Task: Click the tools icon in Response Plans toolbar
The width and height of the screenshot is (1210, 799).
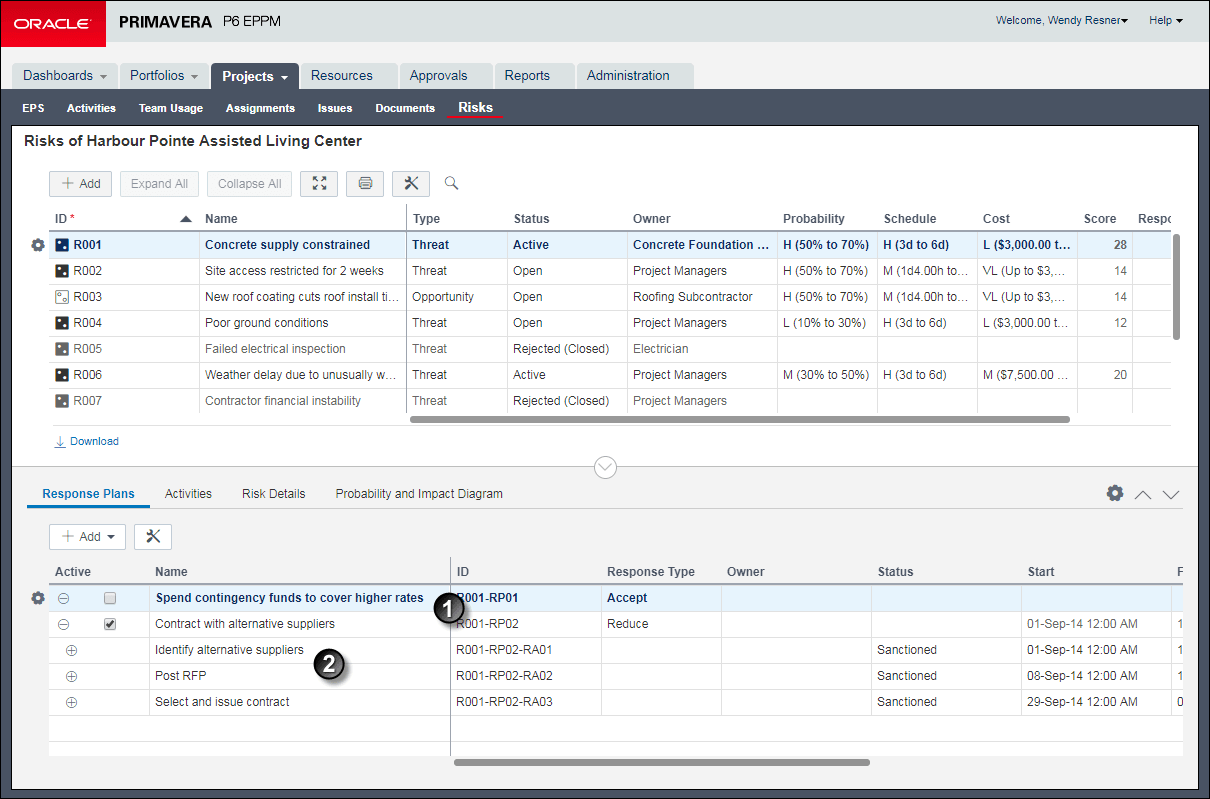Action: [153, 537]
